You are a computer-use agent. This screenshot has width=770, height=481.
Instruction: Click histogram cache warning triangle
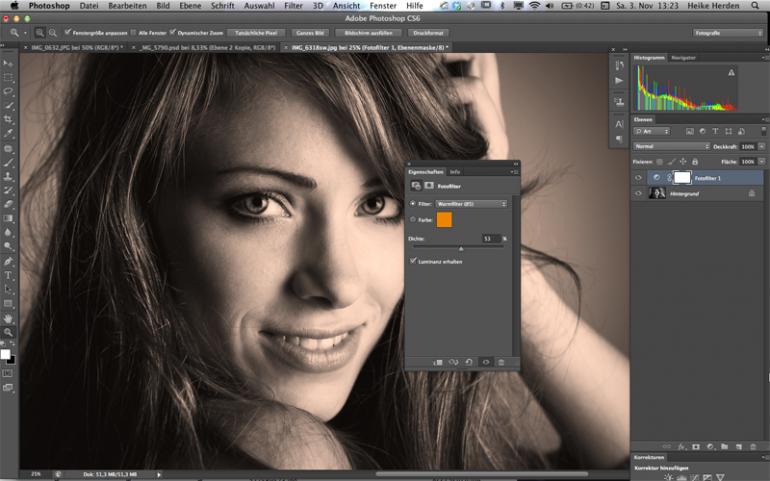pos(731,73)
